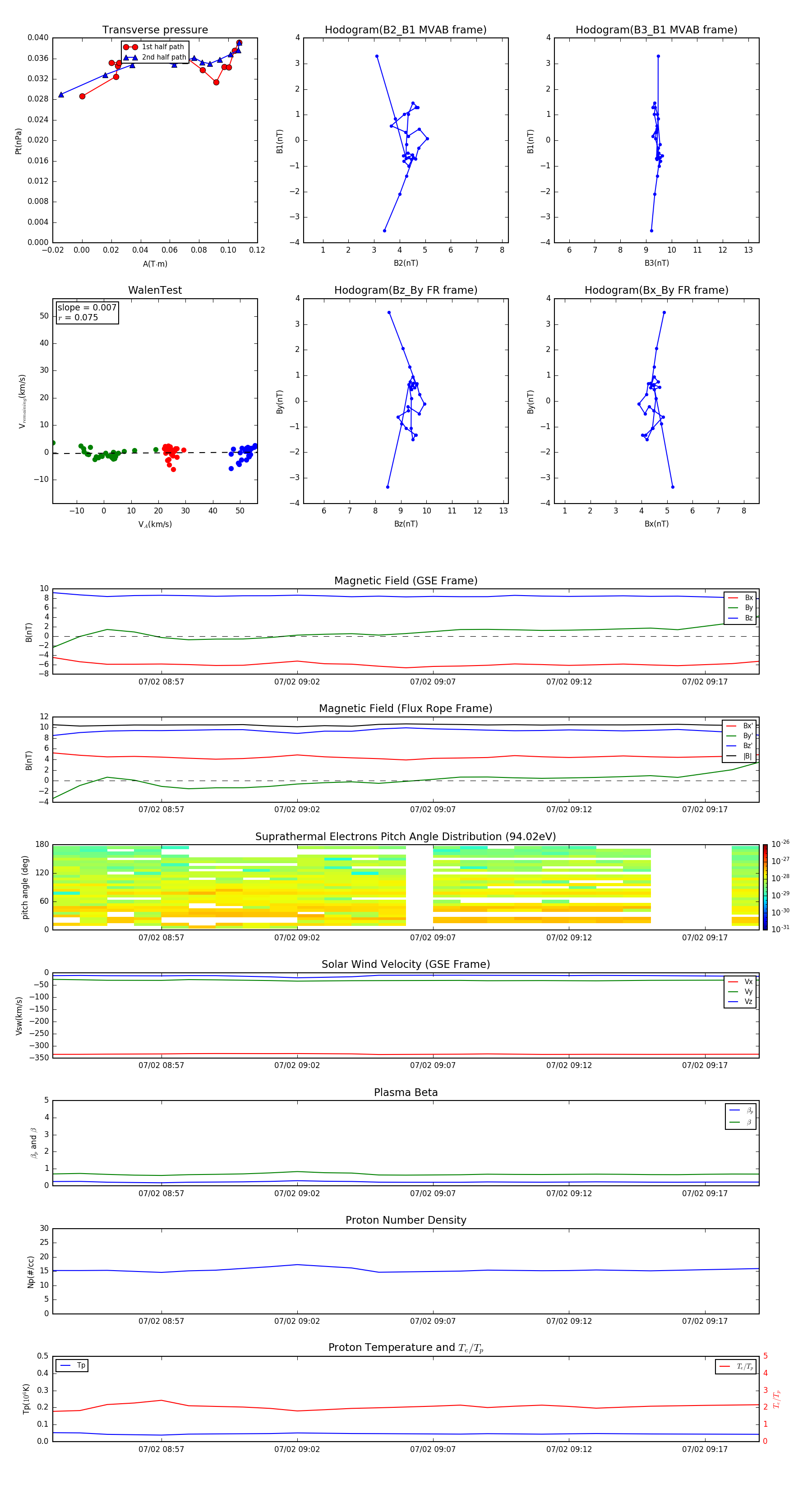
Task: Click the blank data gap in pitch angle plot
Action: pos(691,887)
